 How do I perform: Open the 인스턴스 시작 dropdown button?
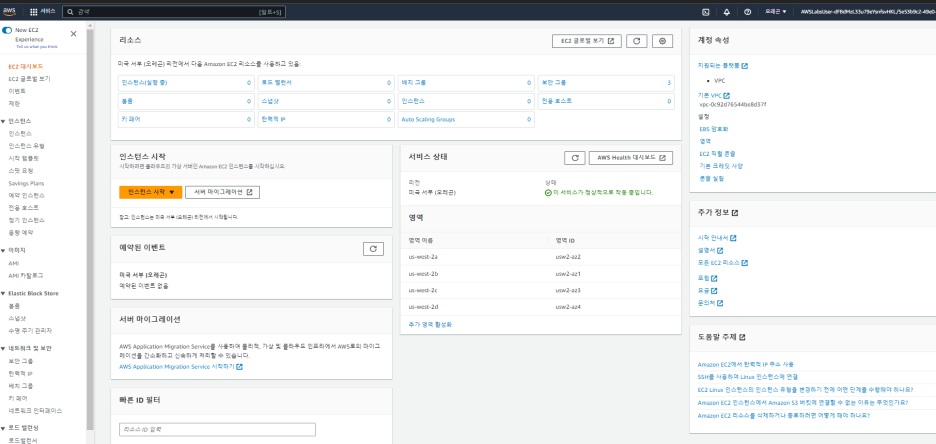tap(150, 192)
